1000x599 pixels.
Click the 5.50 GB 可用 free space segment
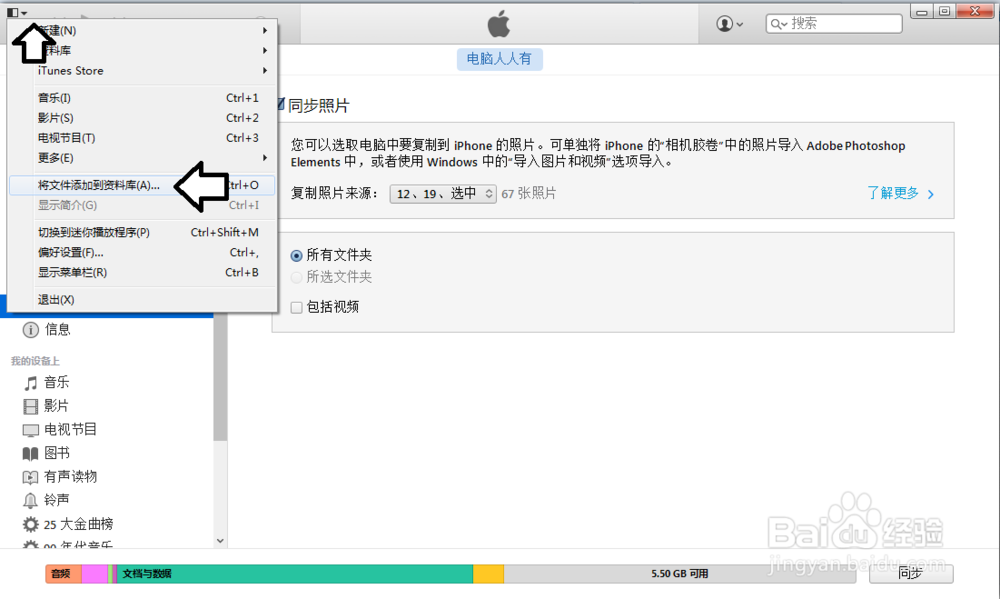point(679,573)
